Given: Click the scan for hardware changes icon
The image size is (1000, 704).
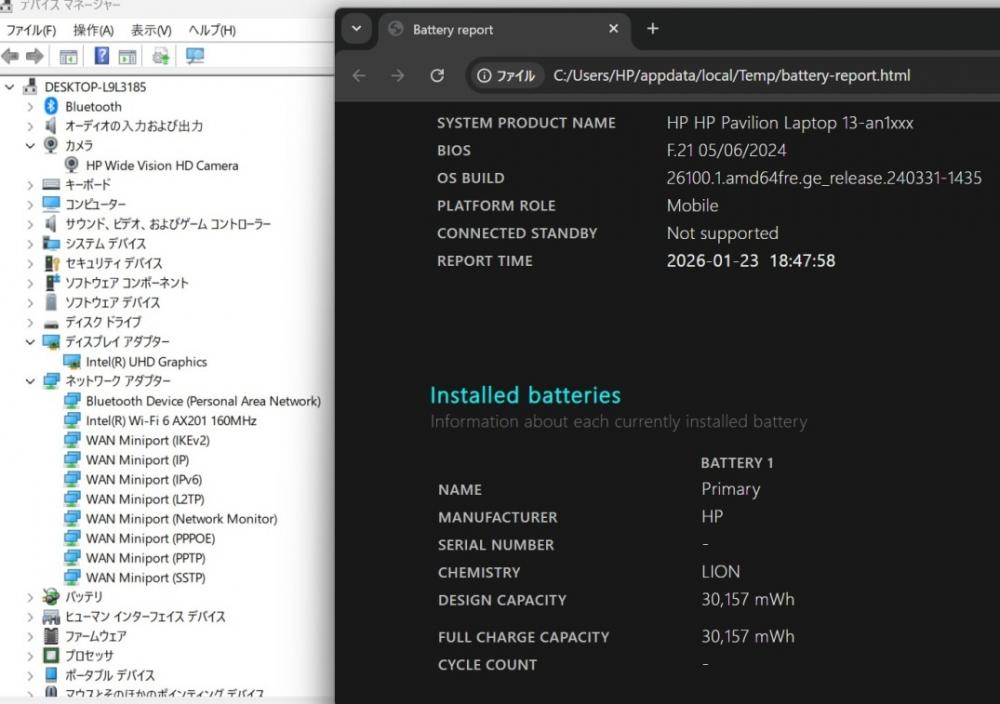Looking at the screenshot, I should click(x=195, y=56).
